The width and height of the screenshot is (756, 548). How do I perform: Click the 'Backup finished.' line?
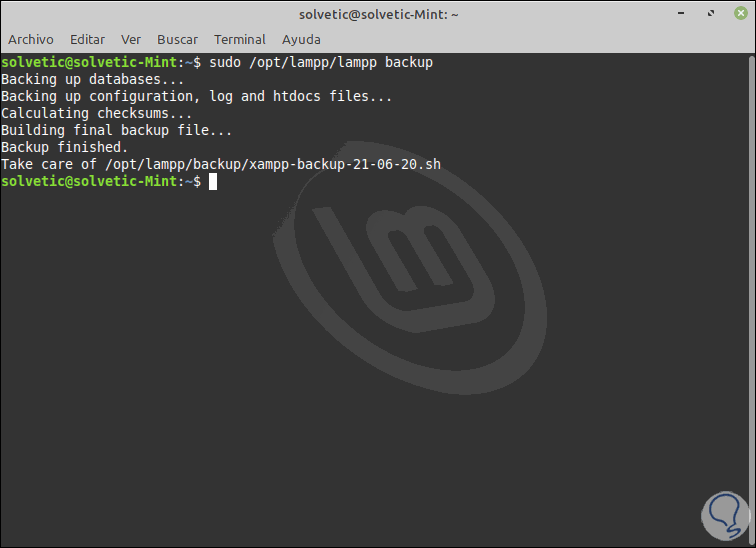coord(65,147)
